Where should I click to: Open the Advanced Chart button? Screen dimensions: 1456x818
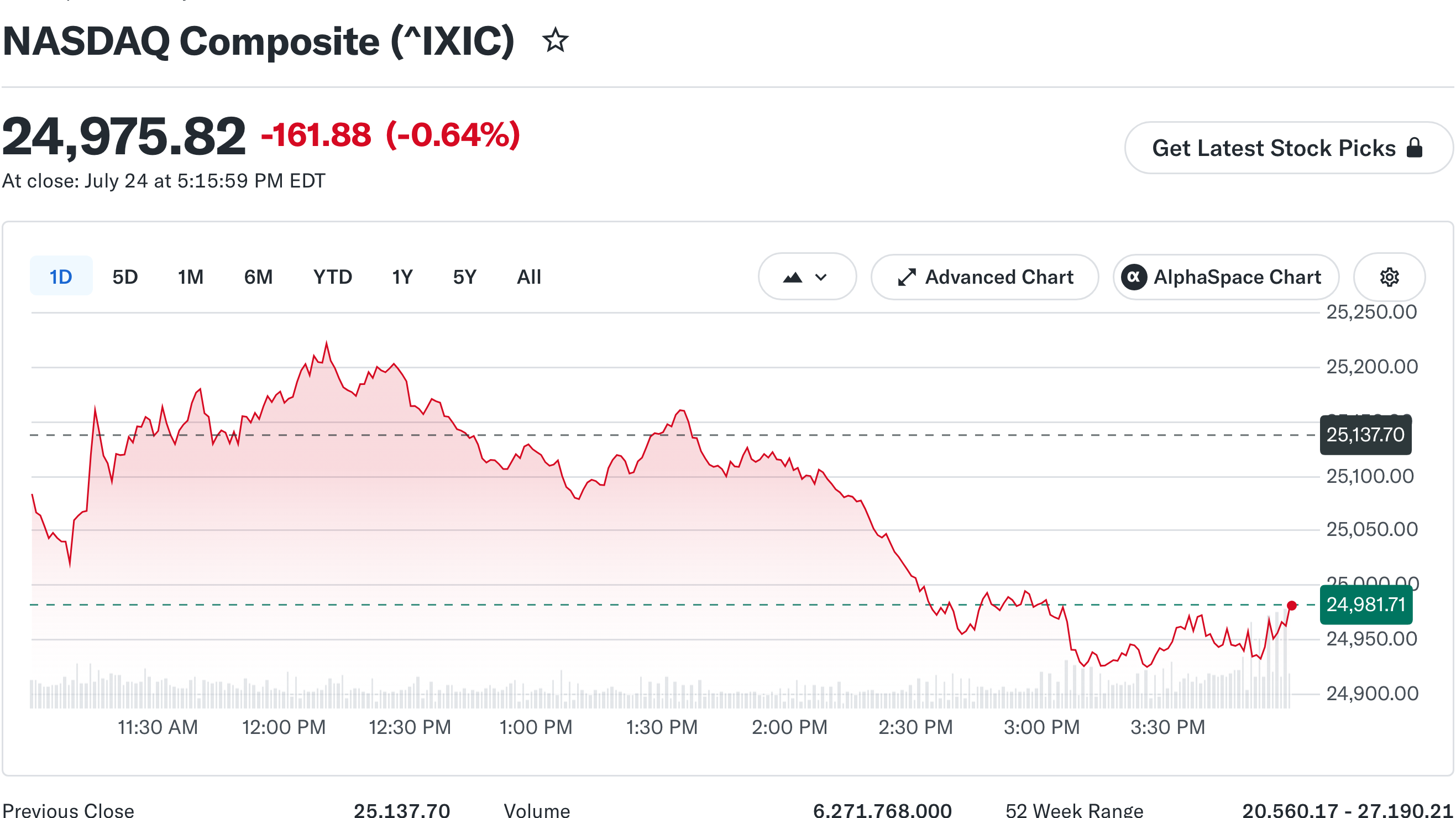(984, 277)
